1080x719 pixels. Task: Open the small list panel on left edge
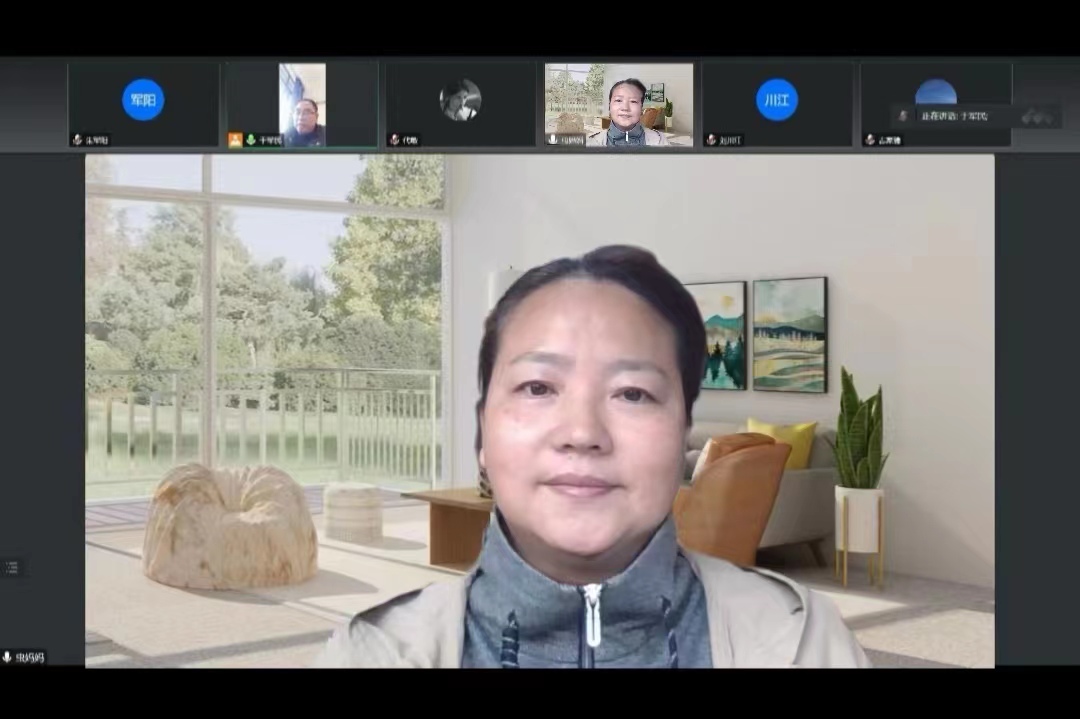tap(11, 567)
